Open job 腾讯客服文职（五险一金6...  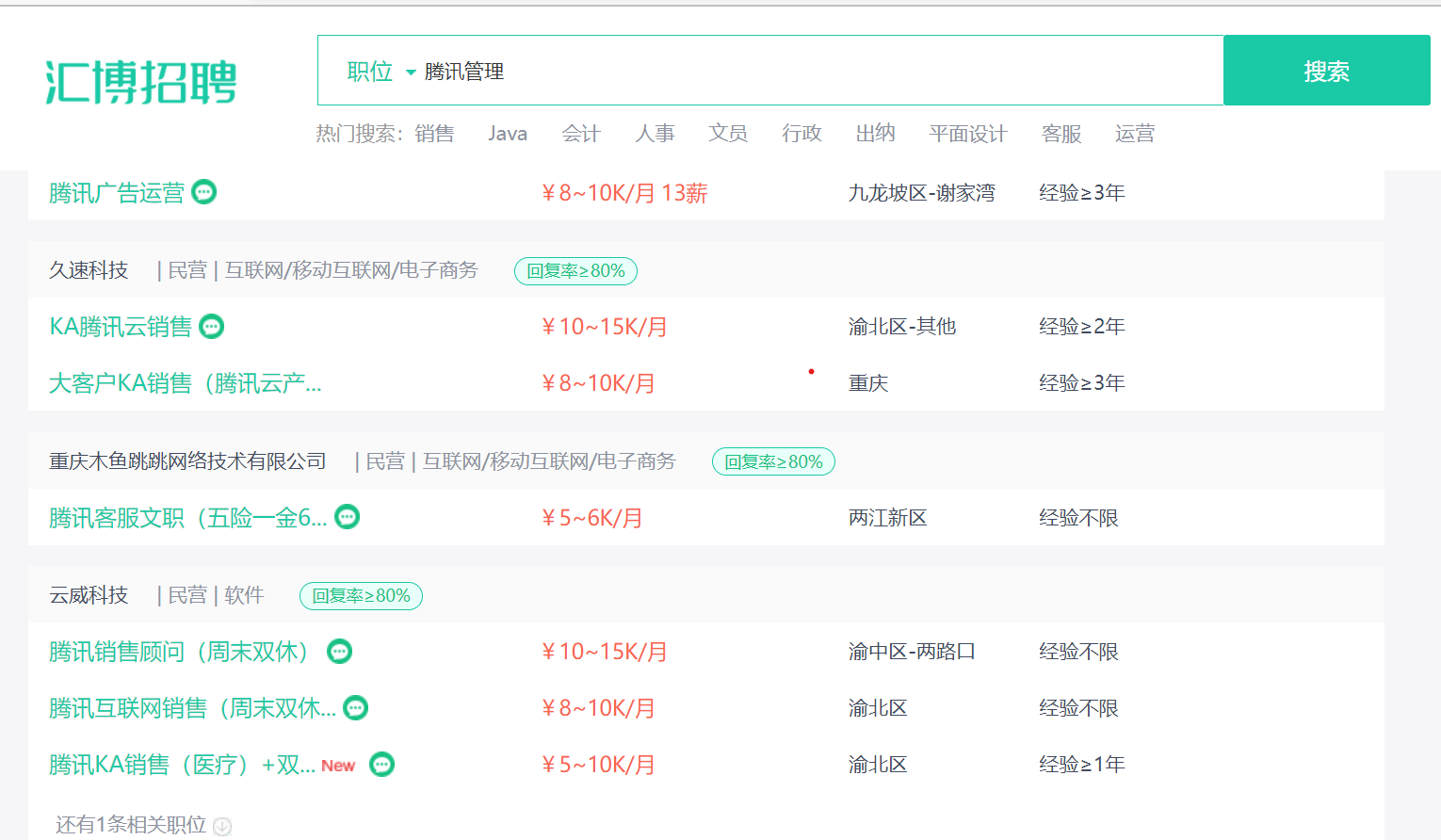[188, 518]
